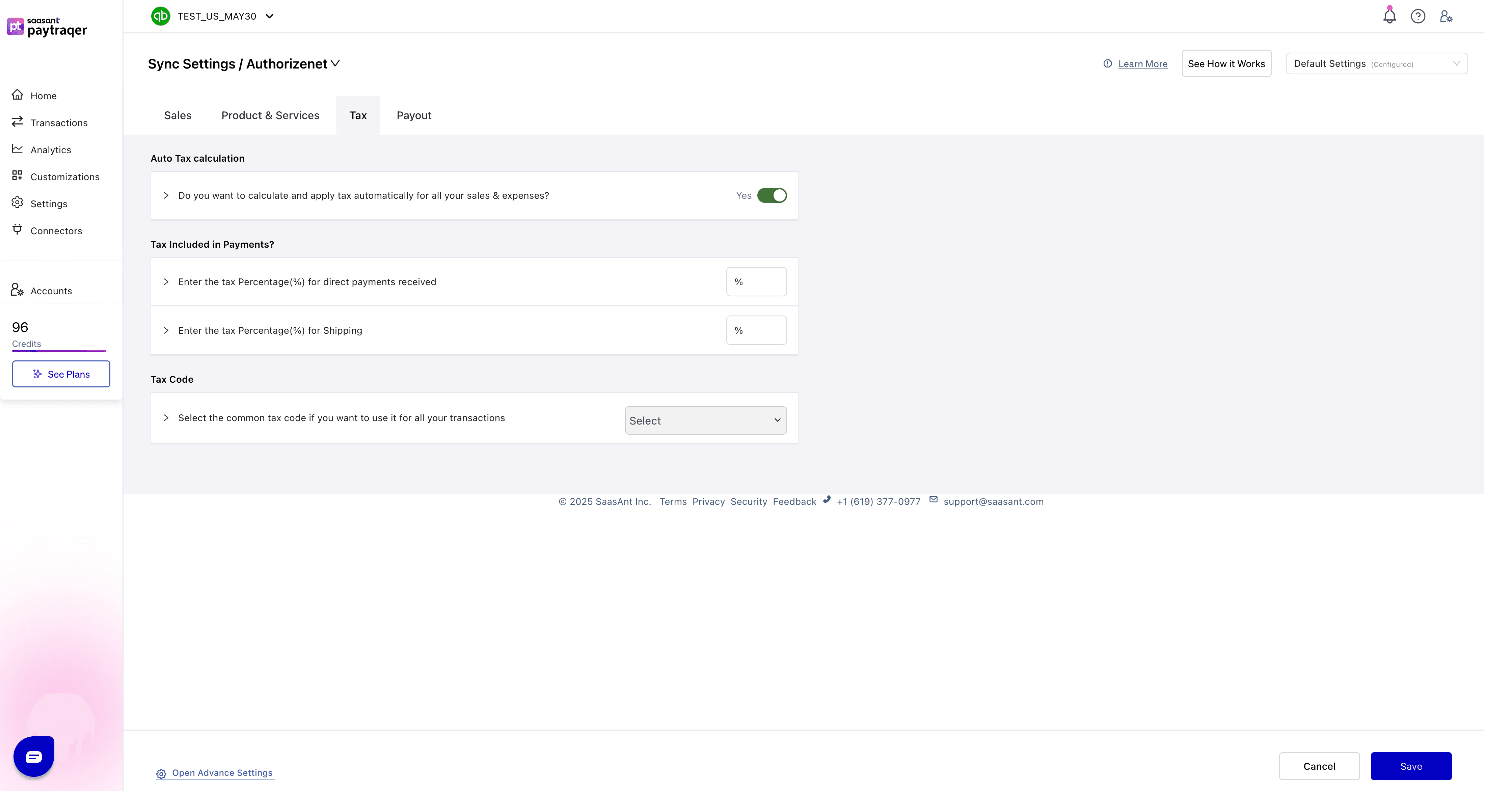
Task: Open the Connectors section
Action: click(56, 230)
